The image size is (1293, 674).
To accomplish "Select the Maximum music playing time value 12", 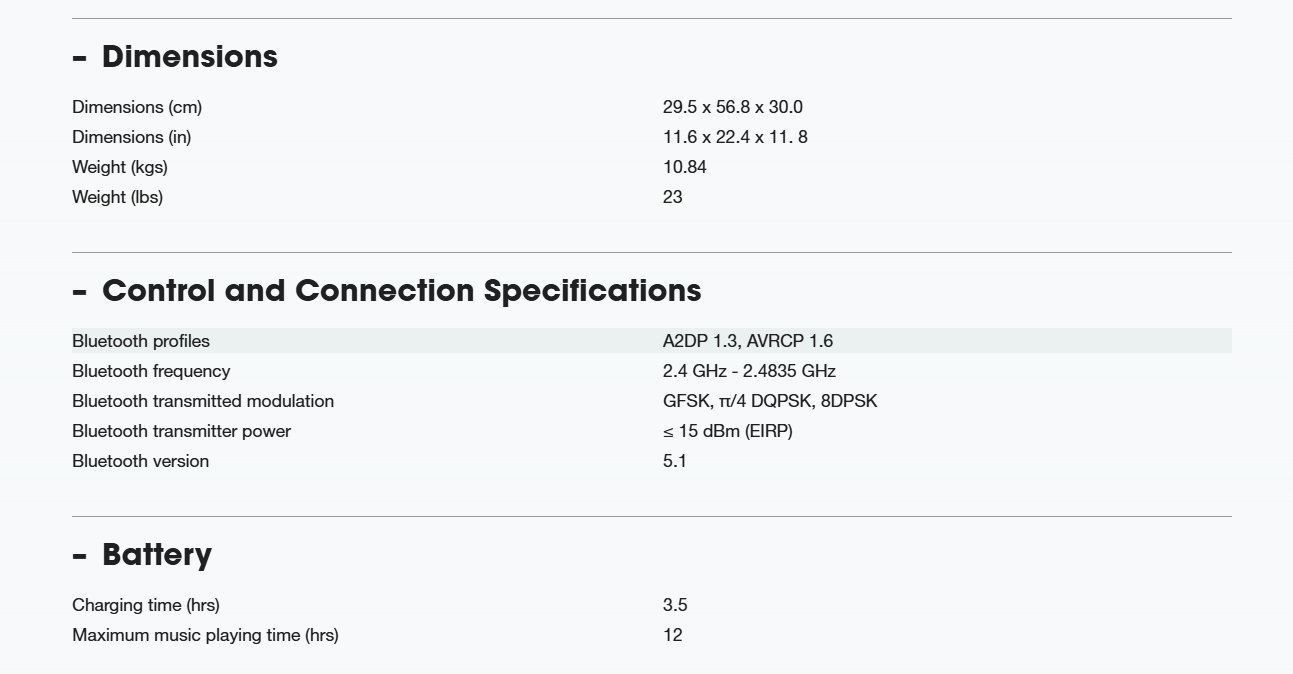I will (673, 635).
